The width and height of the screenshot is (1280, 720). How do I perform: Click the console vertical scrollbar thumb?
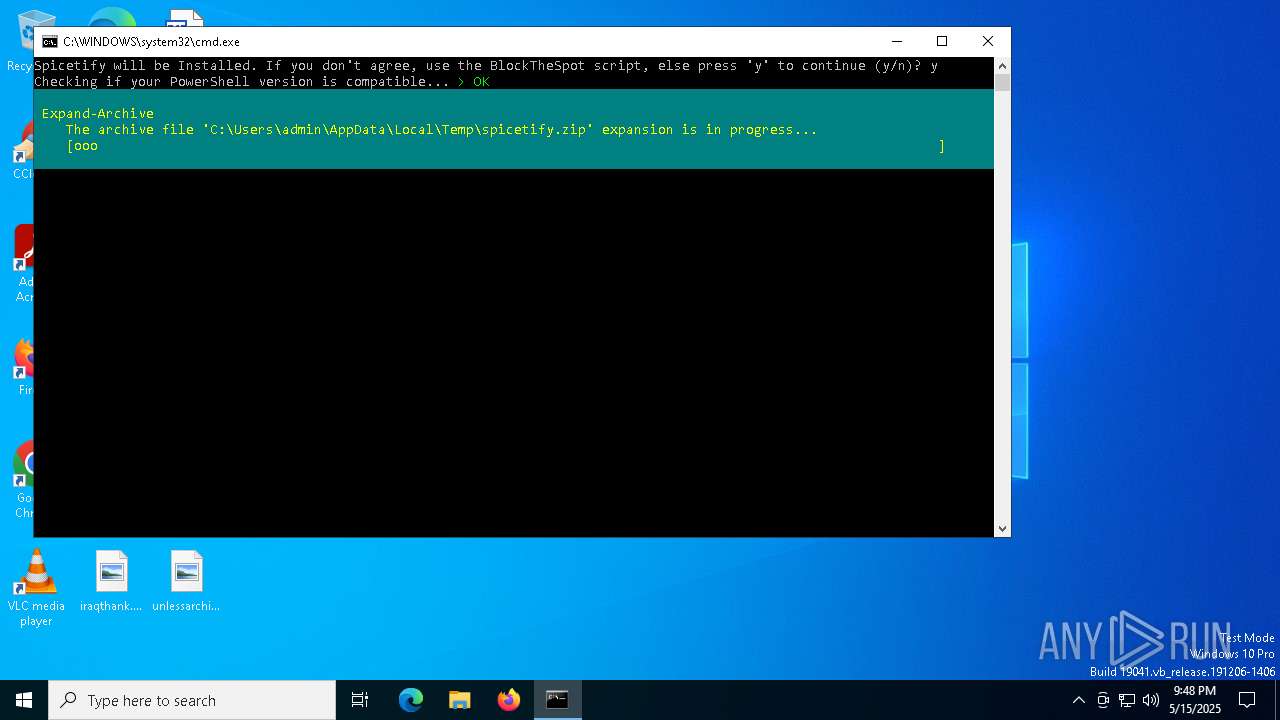(1002, 83)
